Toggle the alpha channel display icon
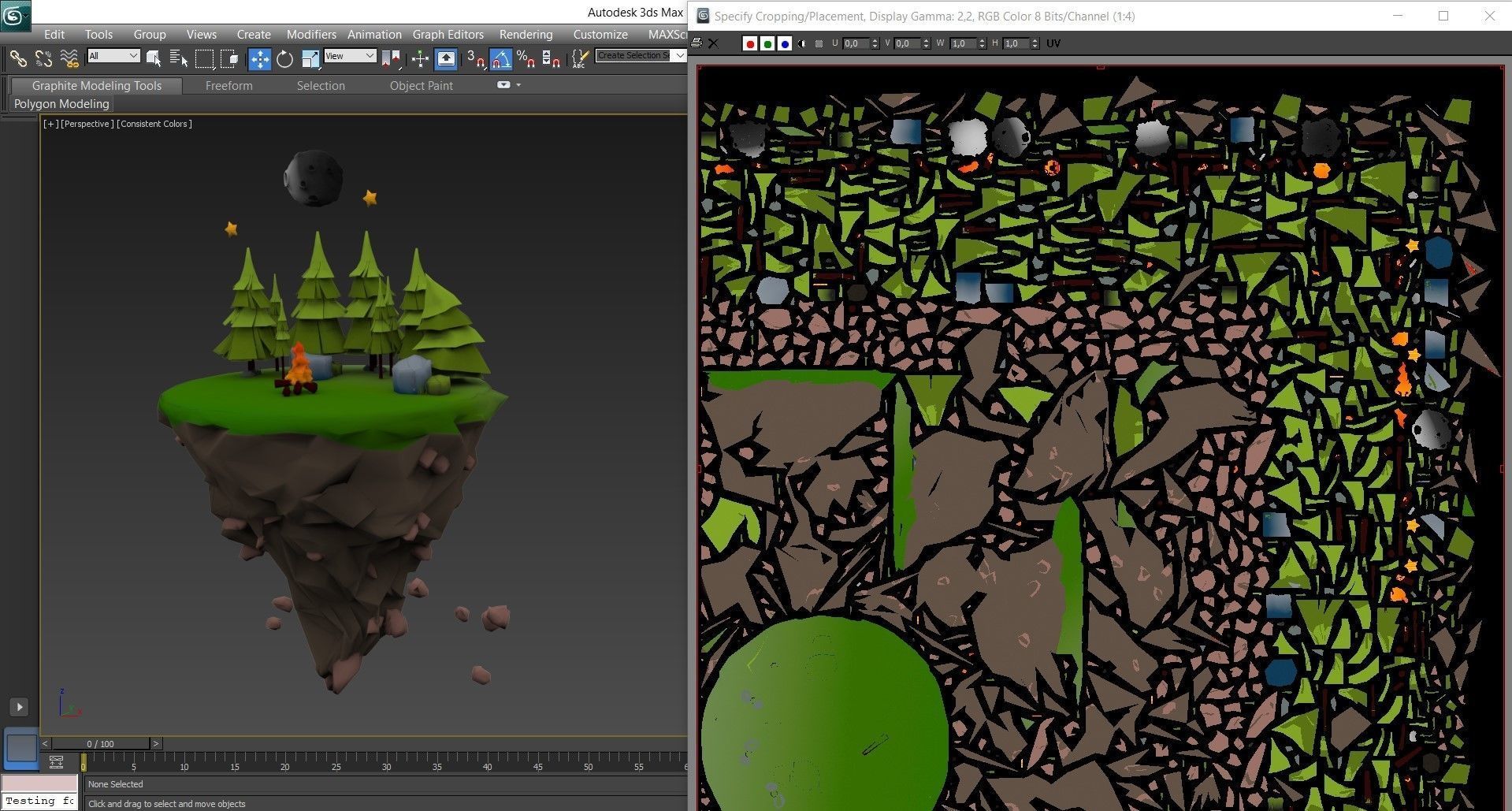1512x811 pixels. (x=802, y=43)
